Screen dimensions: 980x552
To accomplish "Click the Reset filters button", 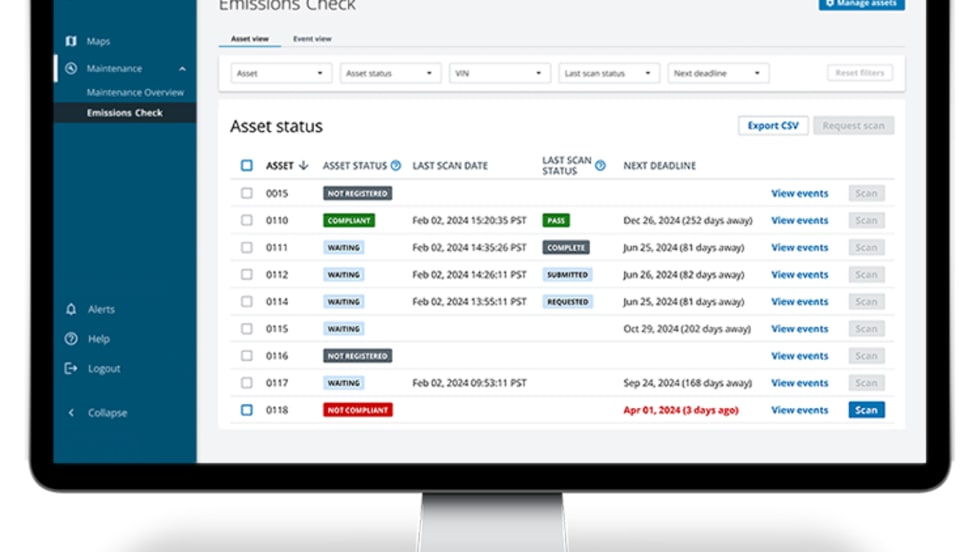I will click(x=859, y=73).
